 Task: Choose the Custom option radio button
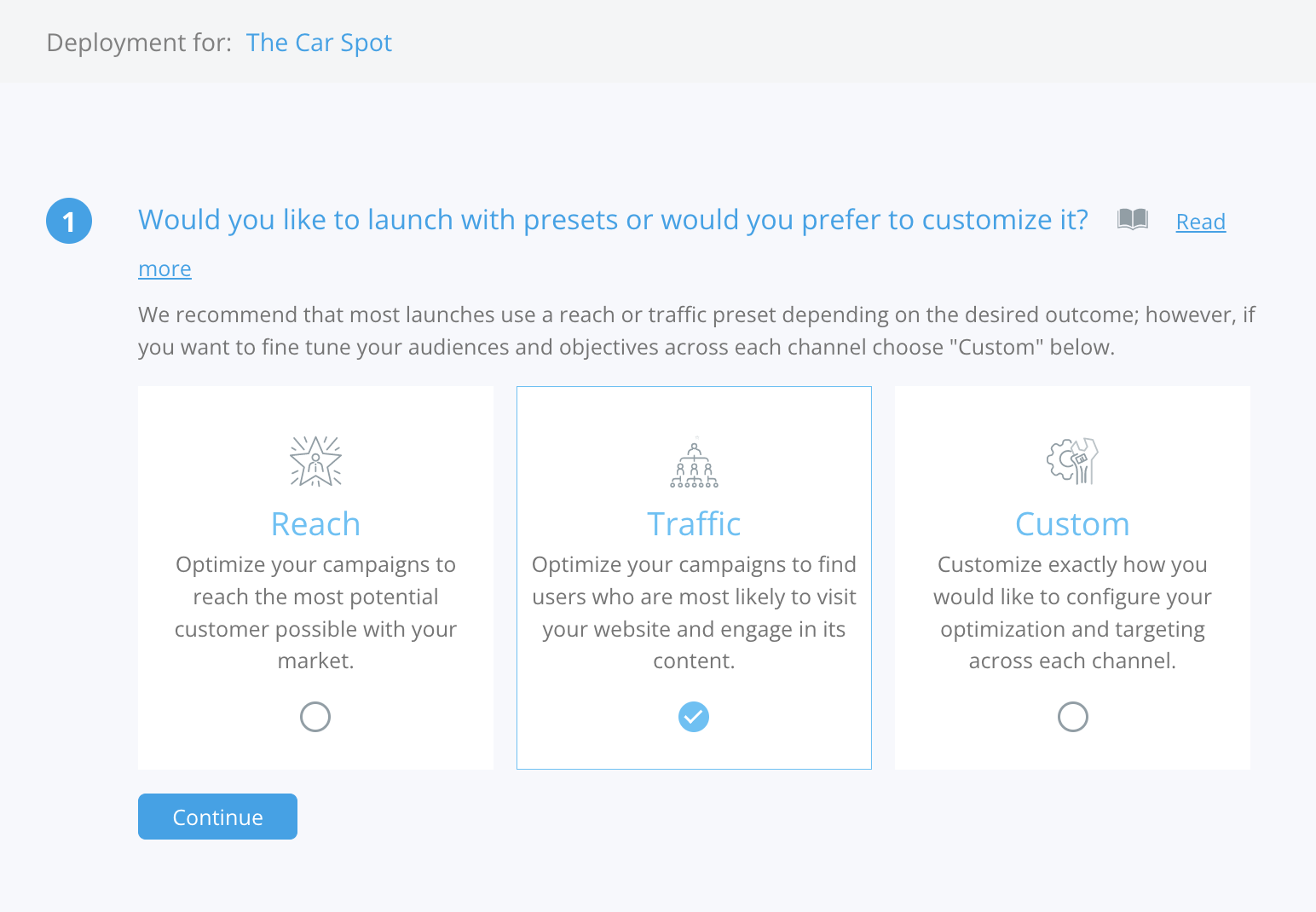pyautogui.click(x=1072, y=717)
